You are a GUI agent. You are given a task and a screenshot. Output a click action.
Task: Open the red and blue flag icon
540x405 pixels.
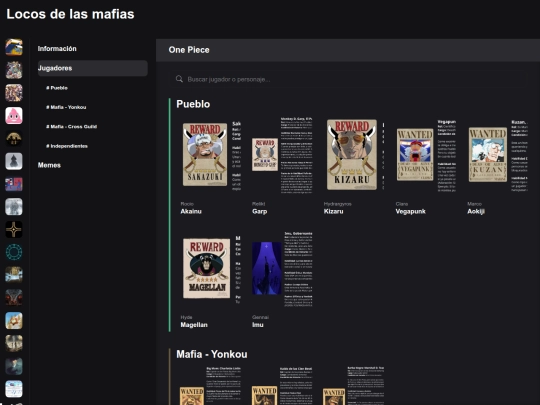tap(14, 184)
